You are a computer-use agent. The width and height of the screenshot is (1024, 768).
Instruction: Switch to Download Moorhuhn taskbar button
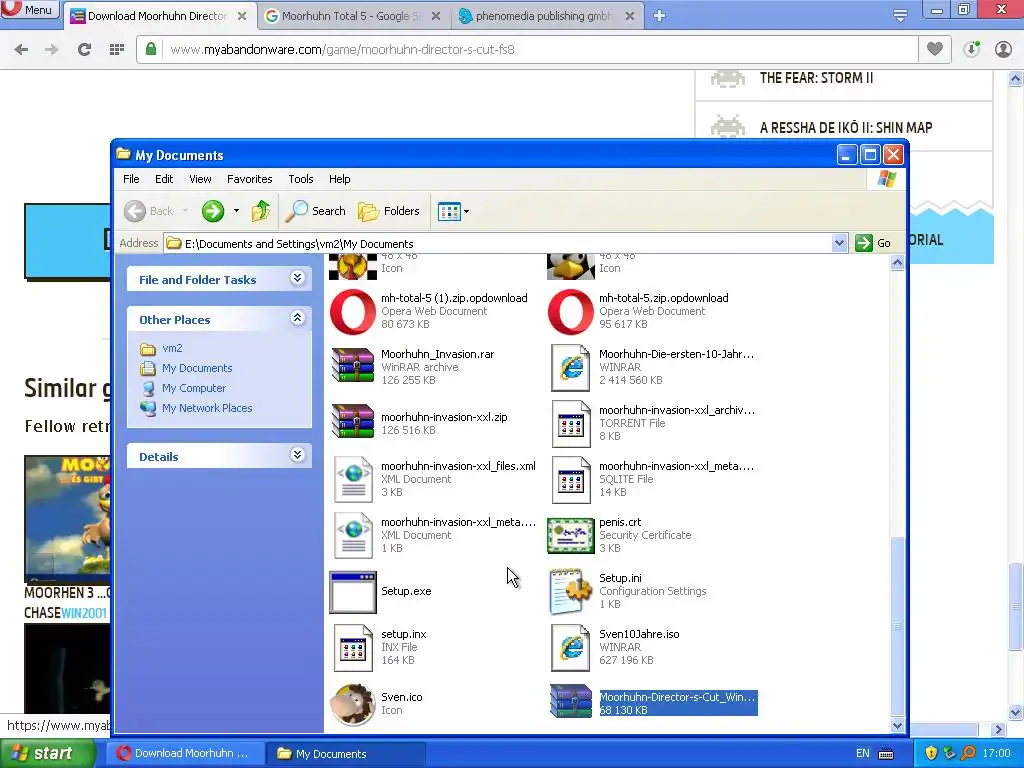184,753
